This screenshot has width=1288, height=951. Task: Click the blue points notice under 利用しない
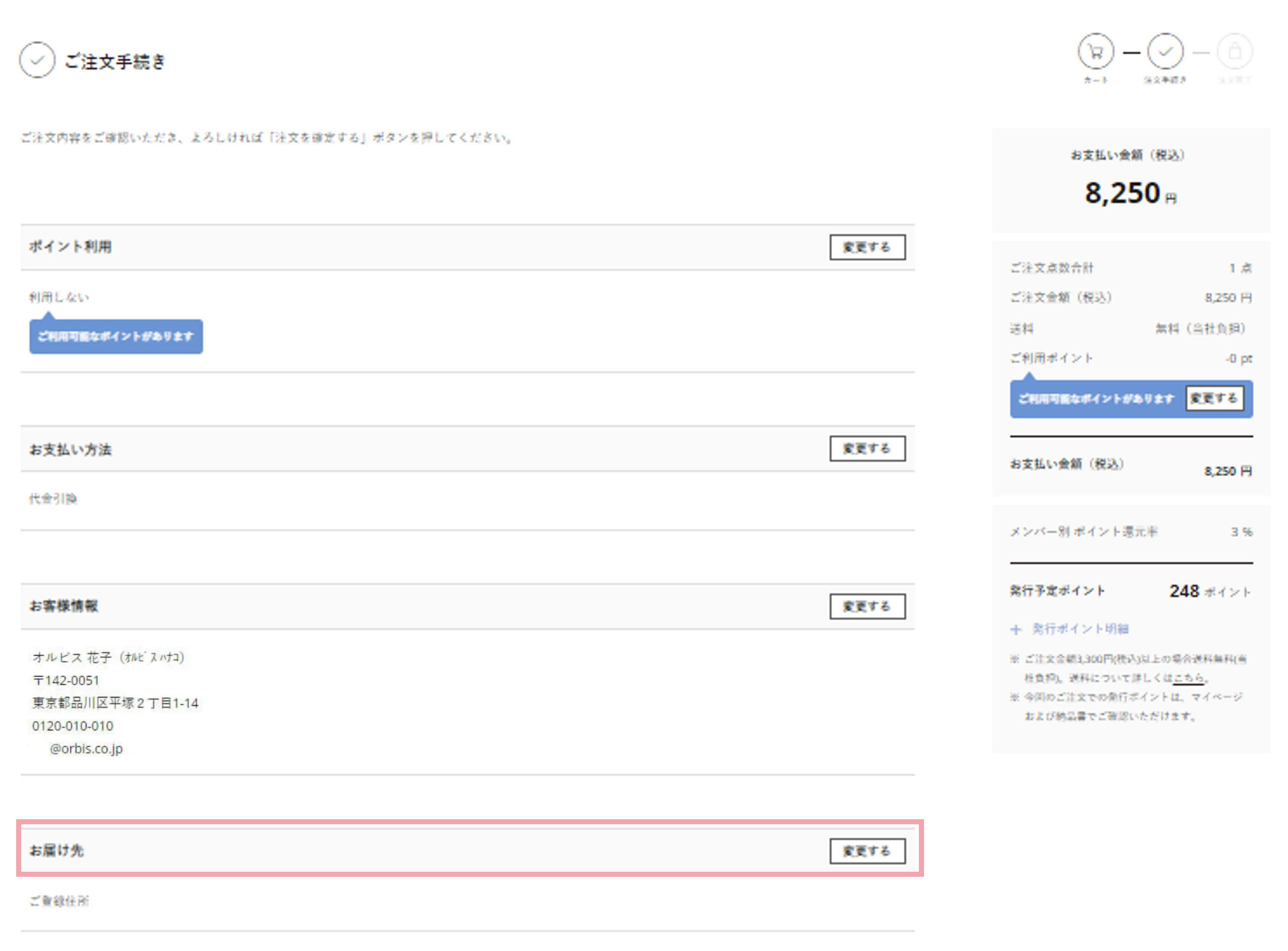pos(116,337)
